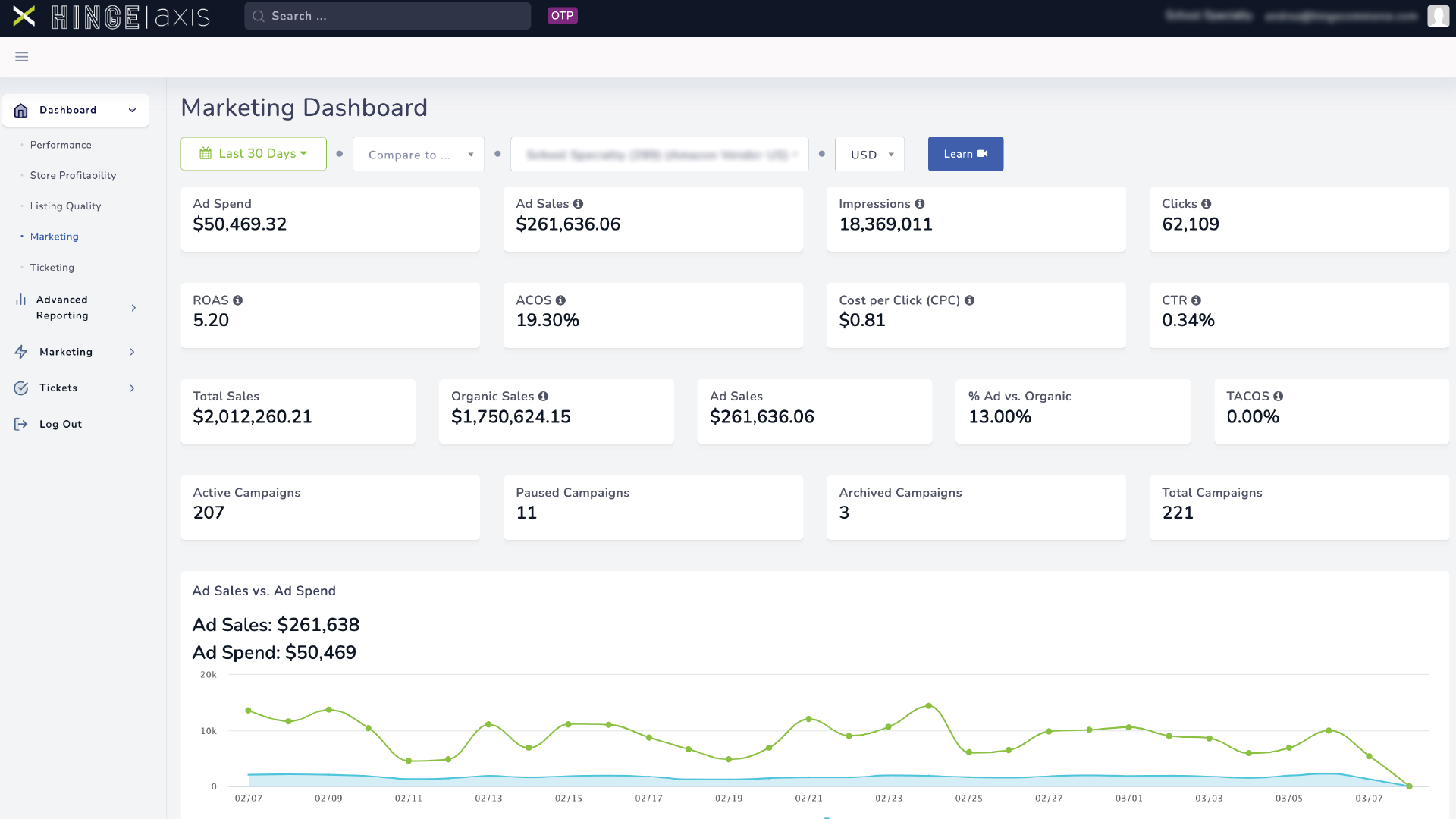Click the OTP badge in top bar
Screen dimensions: 1456x819
pos(562,15)
